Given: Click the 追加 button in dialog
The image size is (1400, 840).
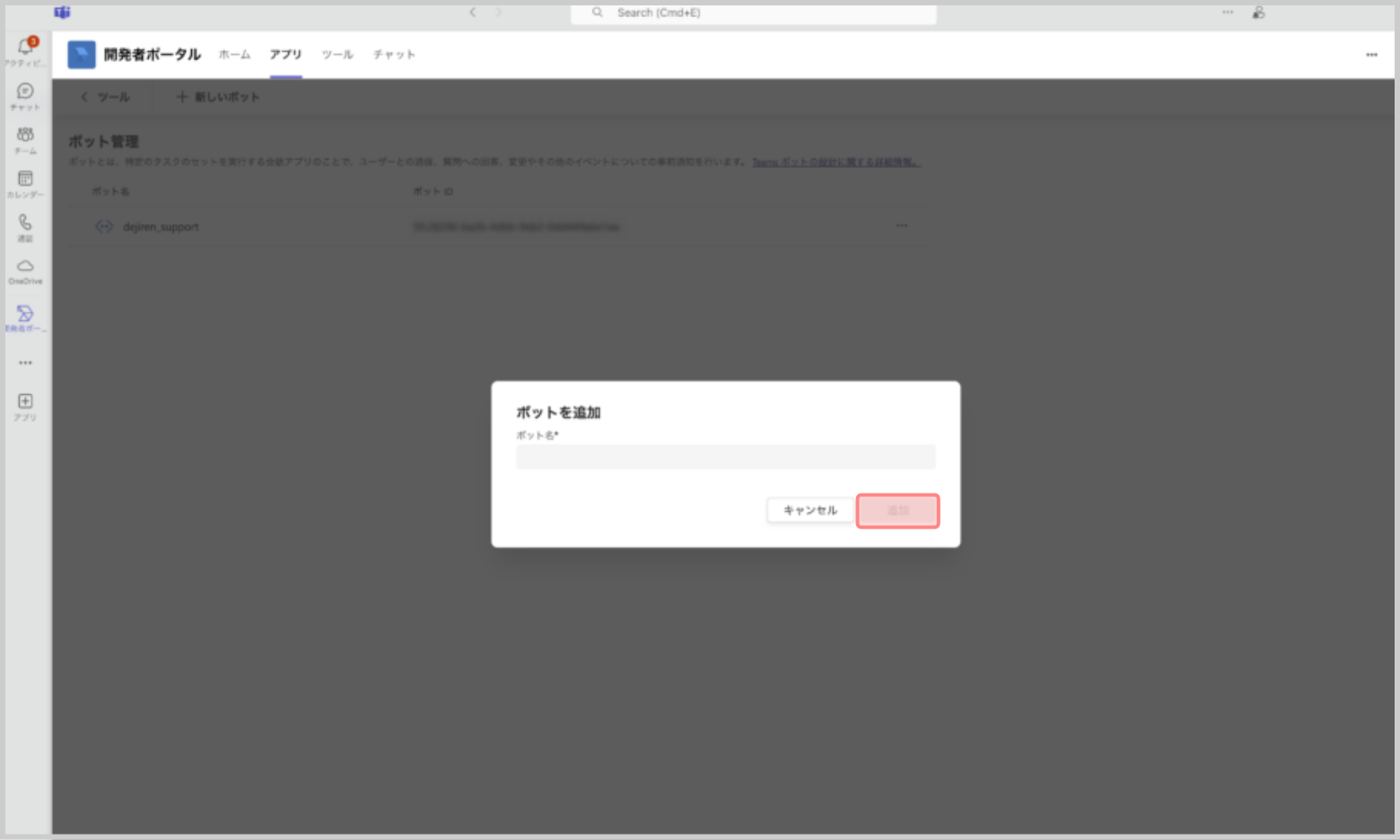Looking at the screenshot, I should pyautogui.click(x=897, y=511).
